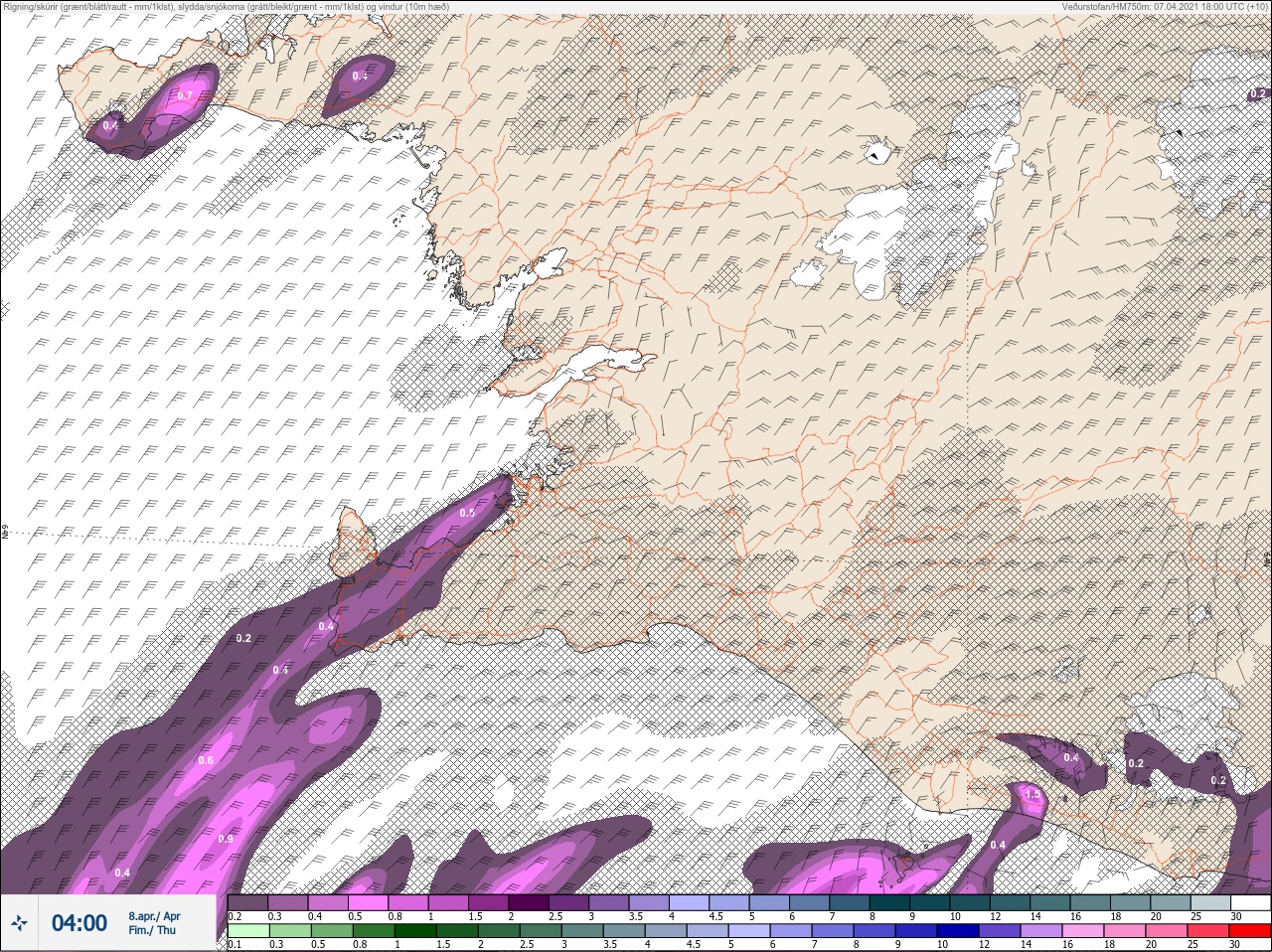Viewport: 1272px width, 952px height.
Task: Click the 'Veðurstofan/HM750m: 07.04.2021 18:00 UTC' header
Action: point(1164,6)
